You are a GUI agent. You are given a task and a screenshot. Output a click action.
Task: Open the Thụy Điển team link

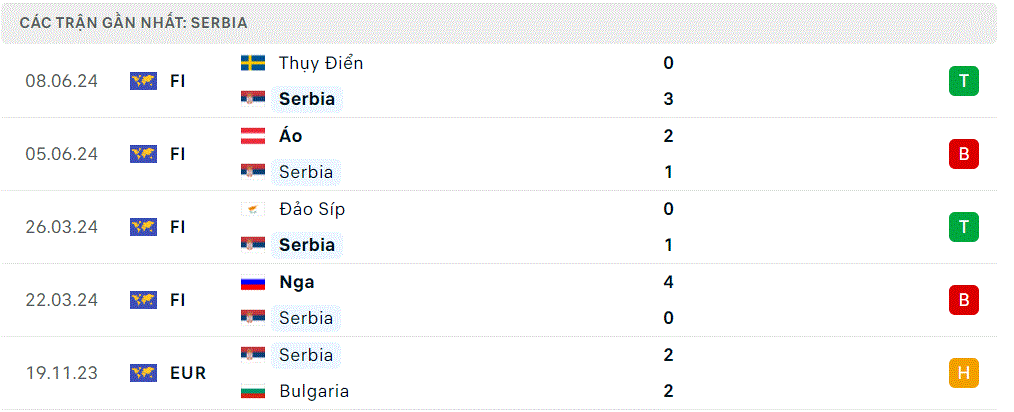321,63
